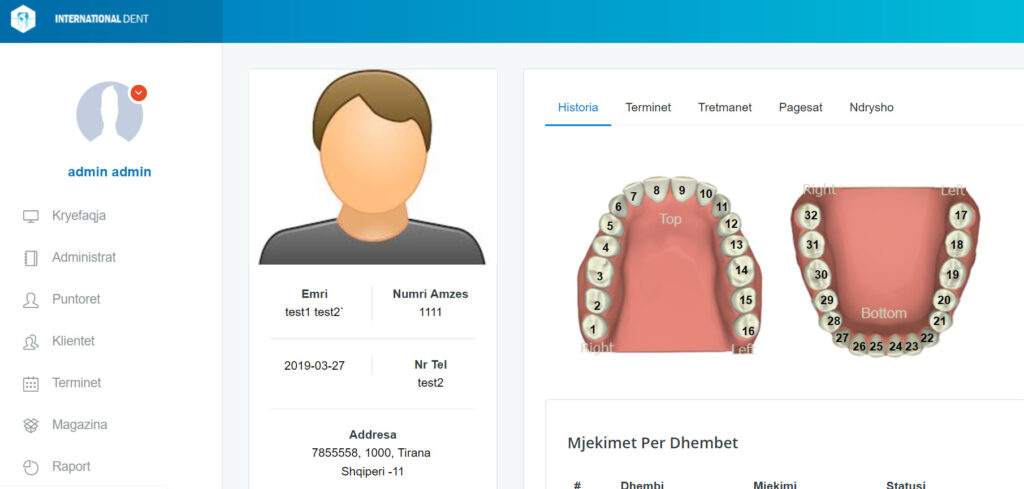Screen dimensions: 1024x489
Task: Open the red dropdown badge on admin avatar
Action: [x=139, y=93]
